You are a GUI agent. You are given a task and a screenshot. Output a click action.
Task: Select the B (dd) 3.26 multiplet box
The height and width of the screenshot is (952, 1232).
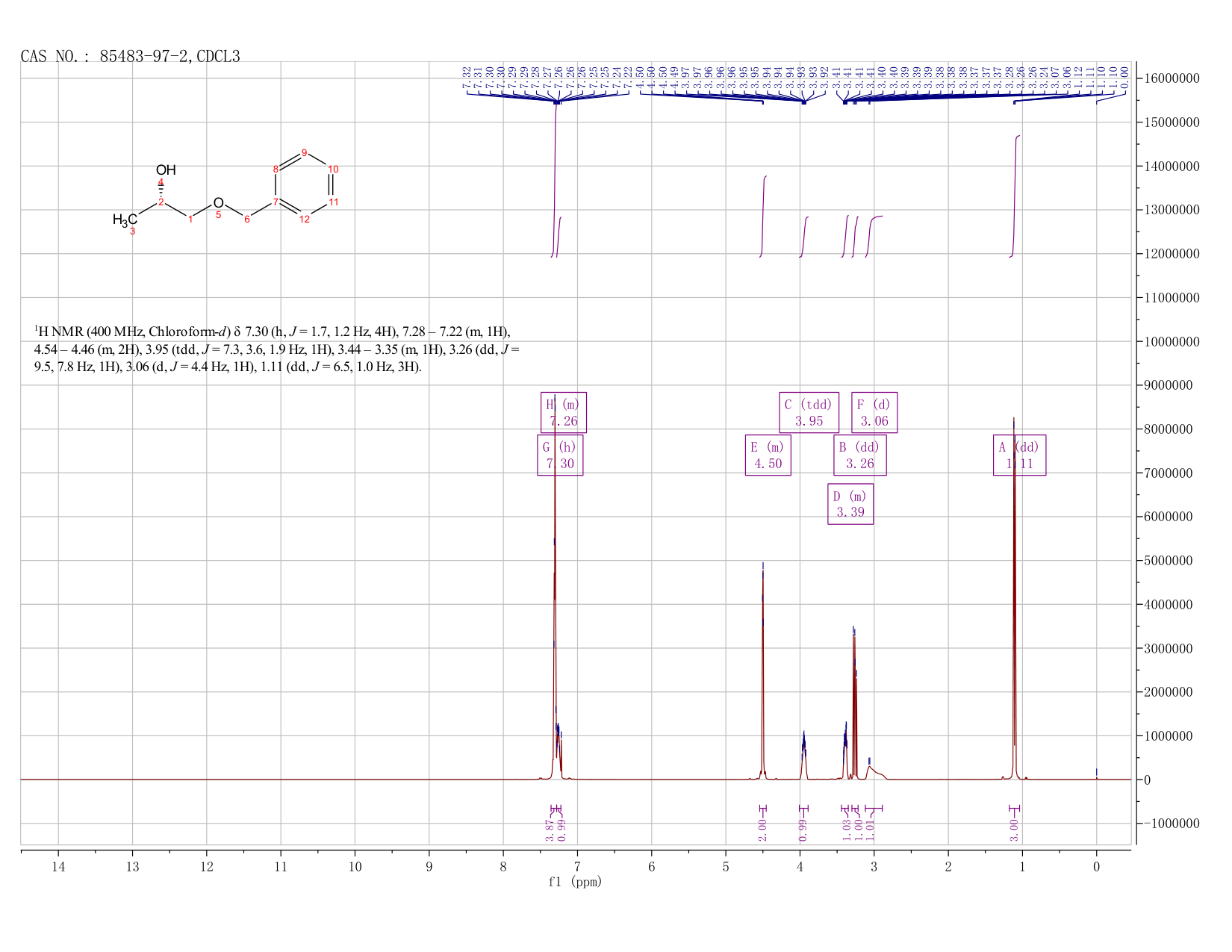[859, 455]
